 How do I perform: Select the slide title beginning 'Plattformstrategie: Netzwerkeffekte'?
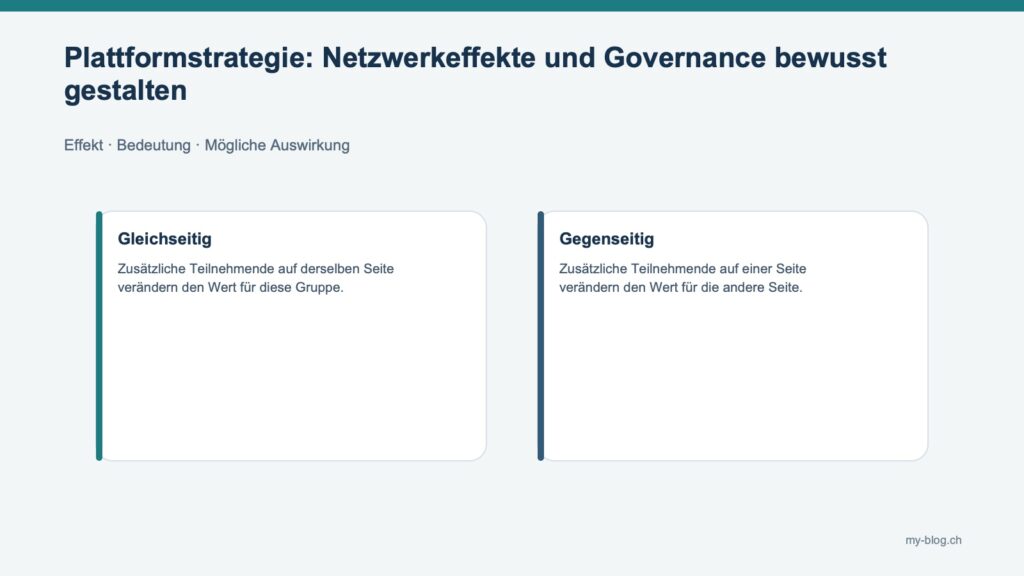click(475, 74)
